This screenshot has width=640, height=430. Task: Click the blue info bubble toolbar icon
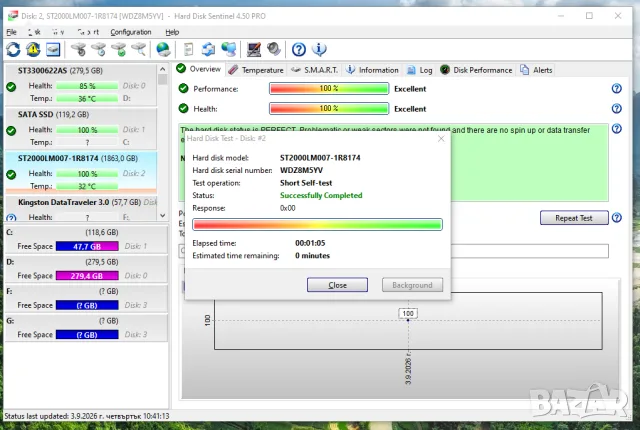[x=319, y=49]
